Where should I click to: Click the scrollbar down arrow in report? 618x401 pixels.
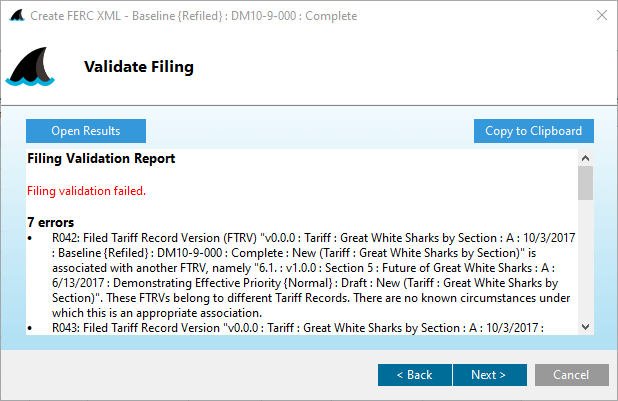click(585, 327)
